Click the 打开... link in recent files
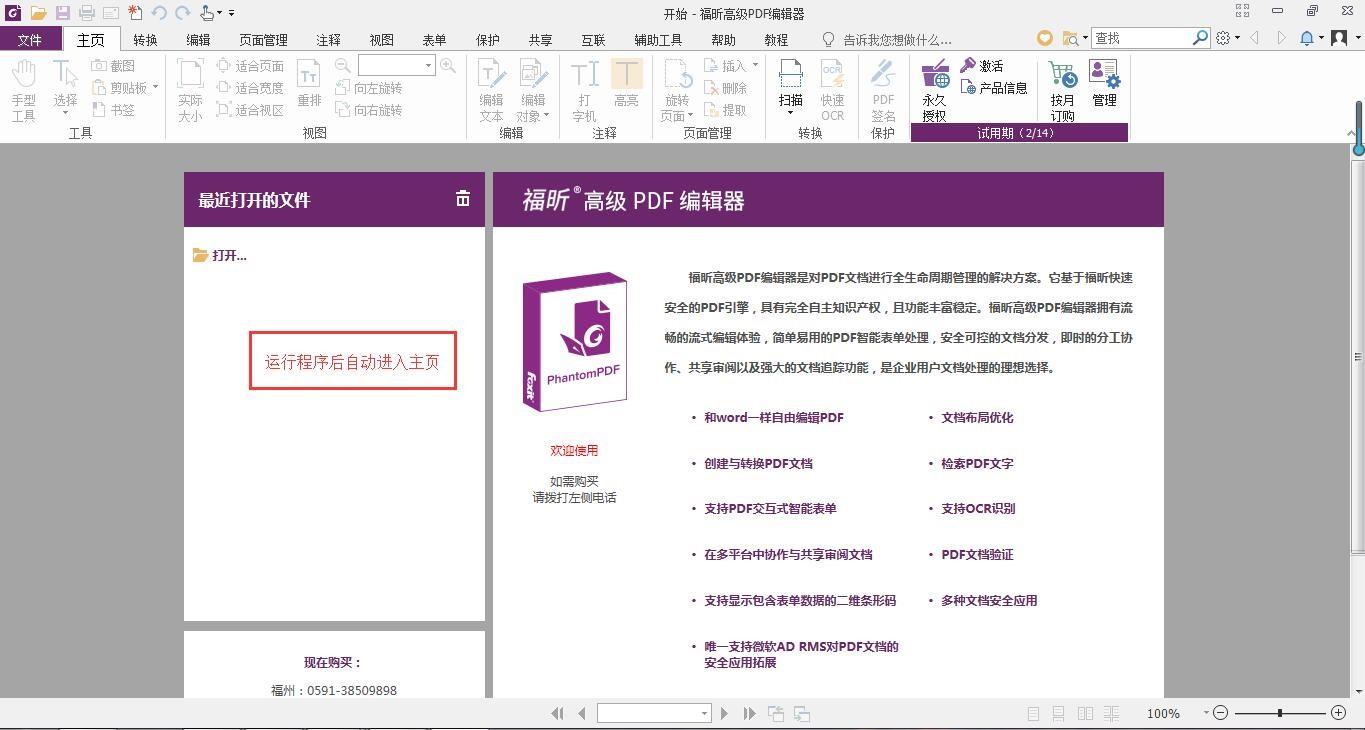This screenshot has height=730, width=1365. [229, 255]
